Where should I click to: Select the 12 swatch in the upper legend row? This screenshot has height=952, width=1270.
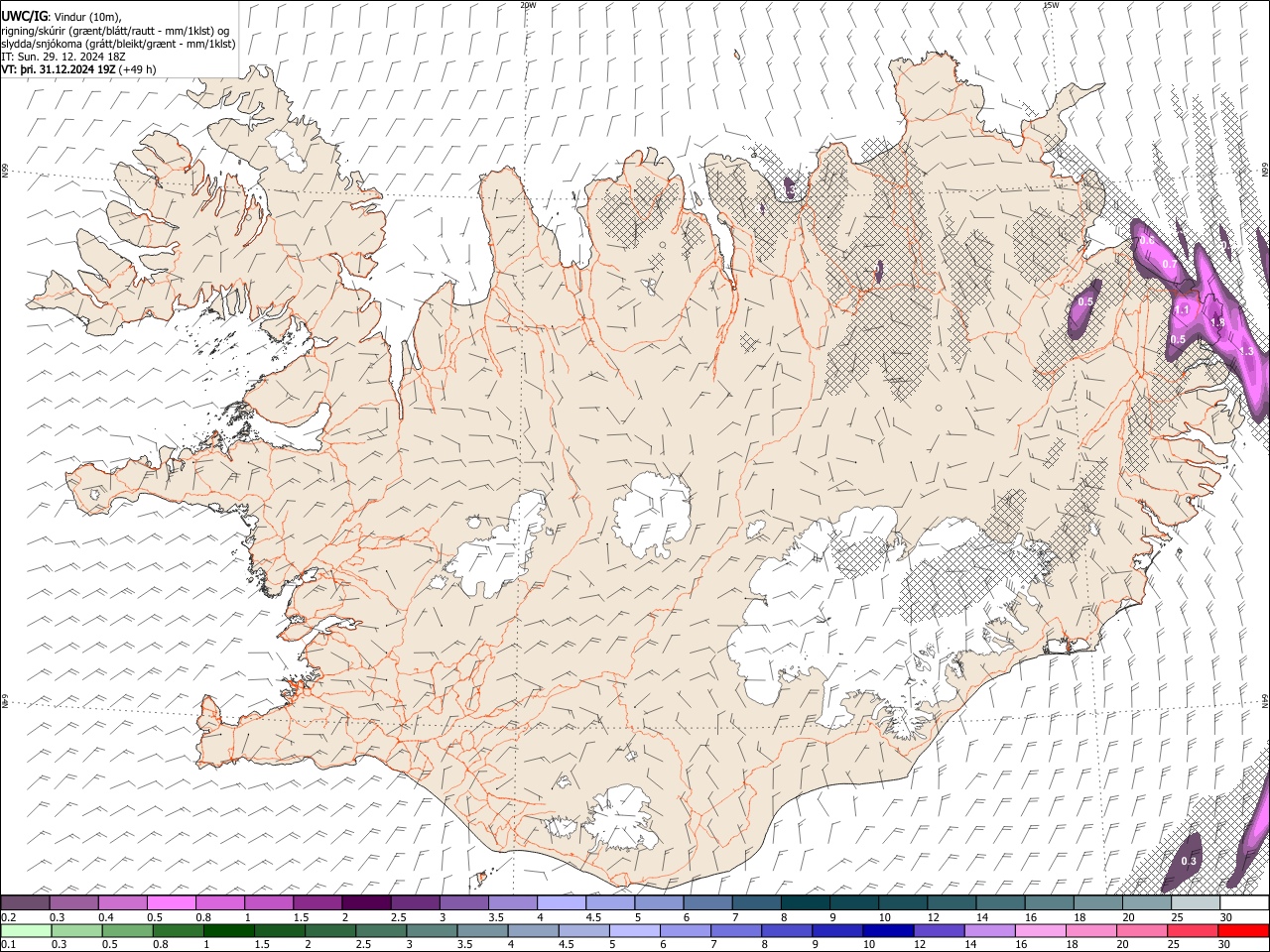coord(952,903)
